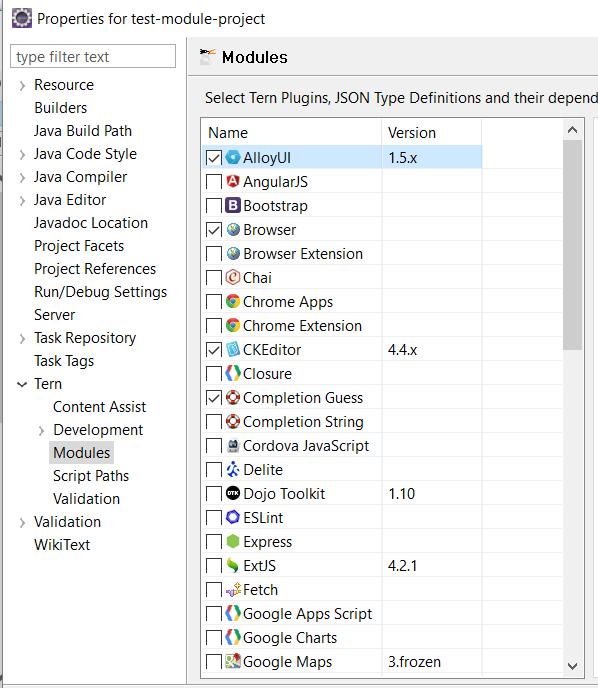Disable the CKEditor module checkbox
Viewport: 598px width, 688px height.
click(214, 350)
